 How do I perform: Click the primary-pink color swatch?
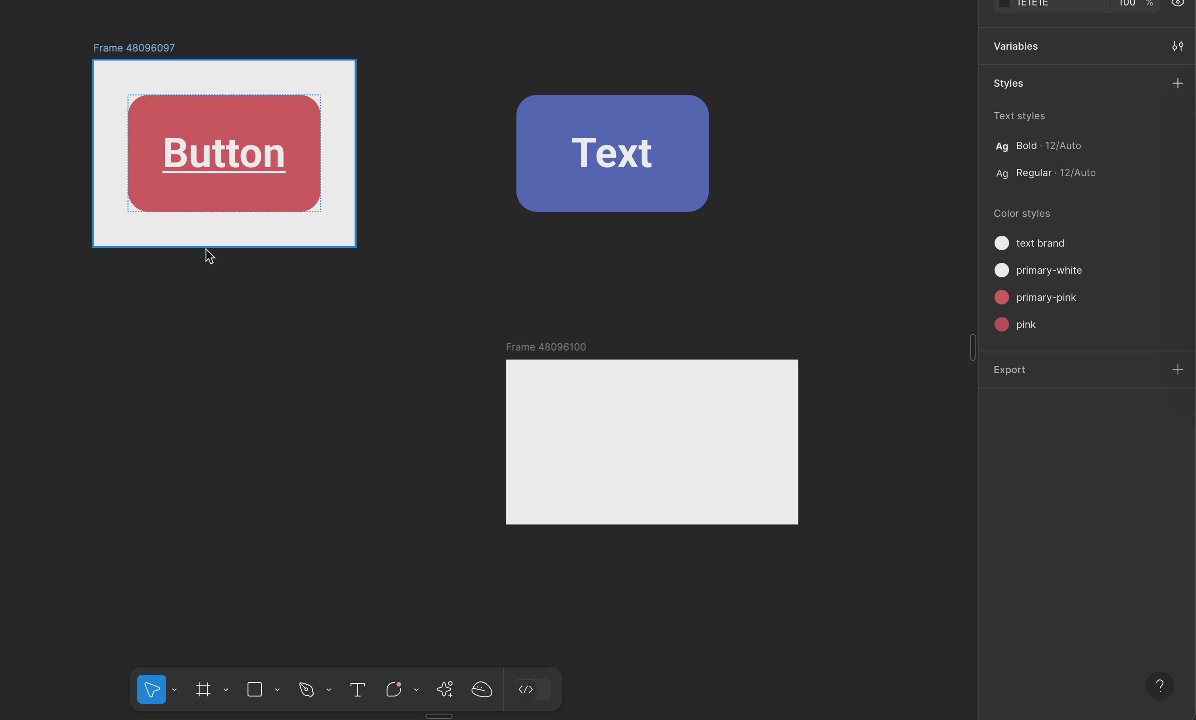tap(1001, 297)
